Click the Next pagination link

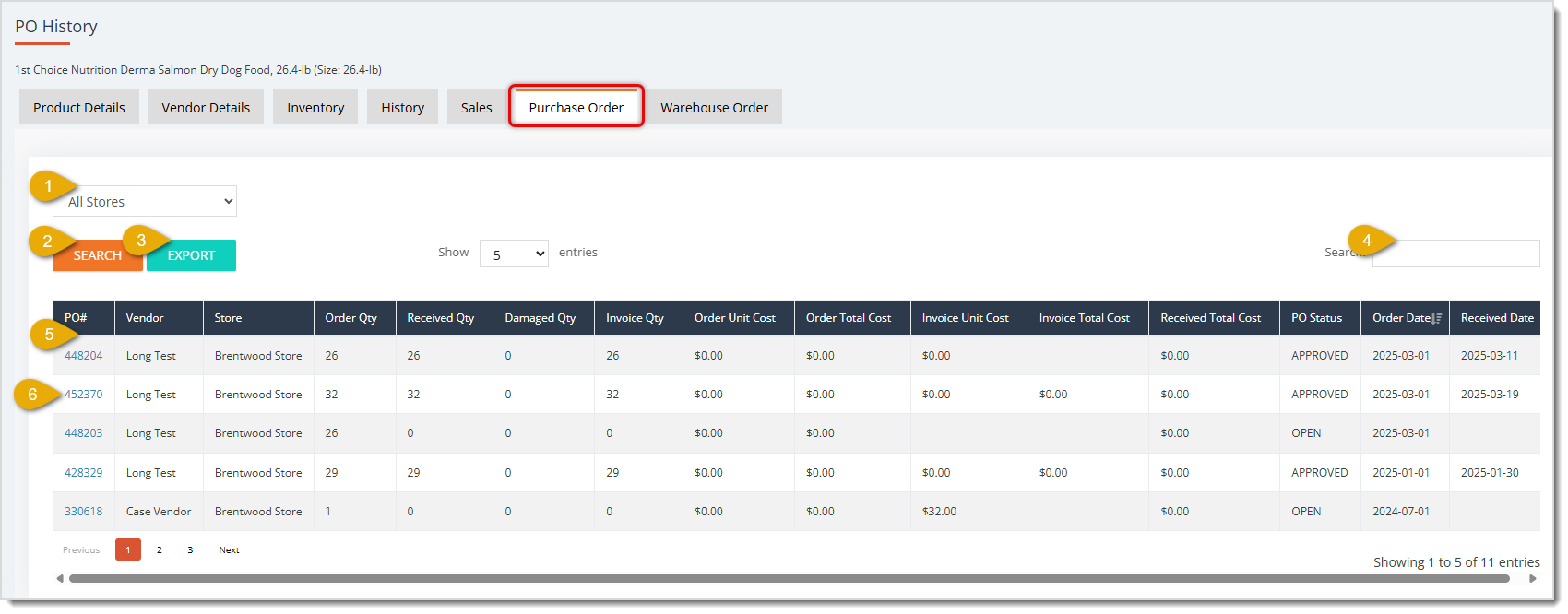coord(229,550)
